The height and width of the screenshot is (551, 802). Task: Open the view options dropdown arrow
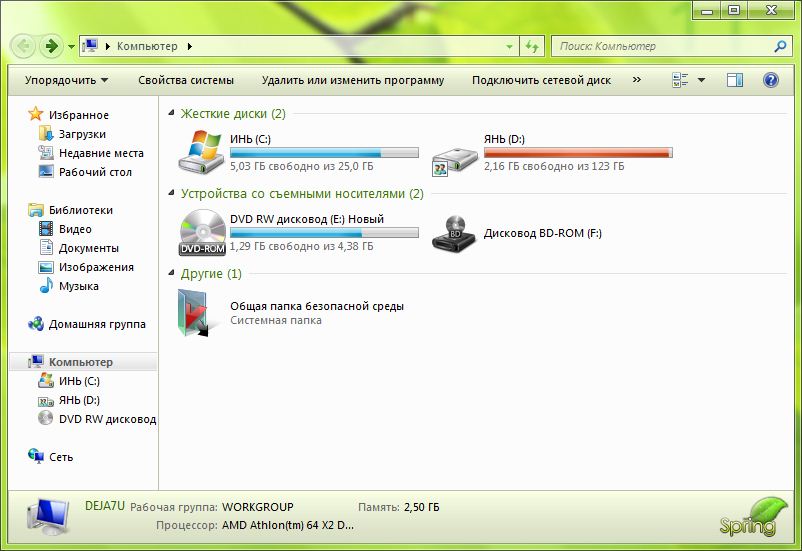tap(701, 80)
